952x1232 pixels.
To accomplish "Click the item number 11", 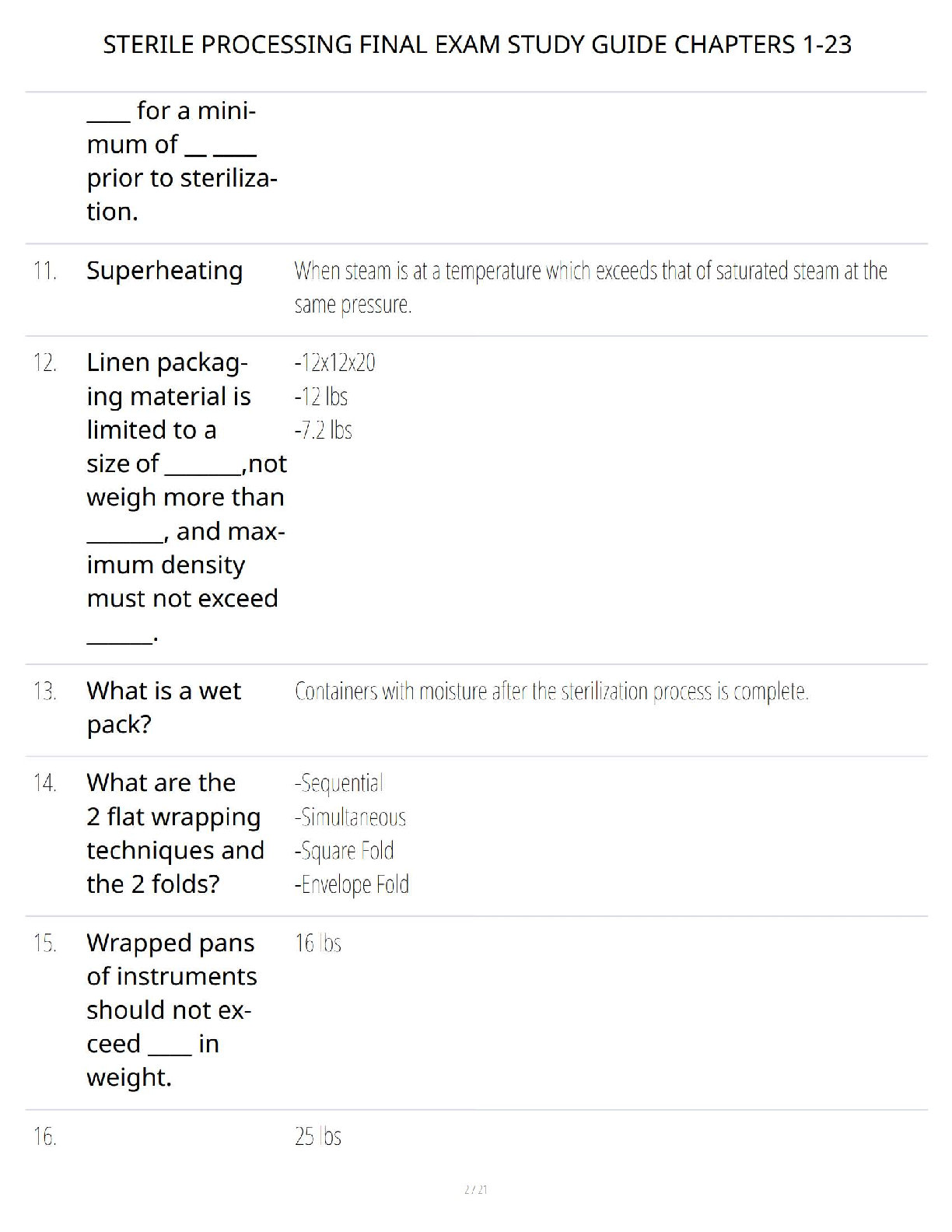I will [44, 271].
